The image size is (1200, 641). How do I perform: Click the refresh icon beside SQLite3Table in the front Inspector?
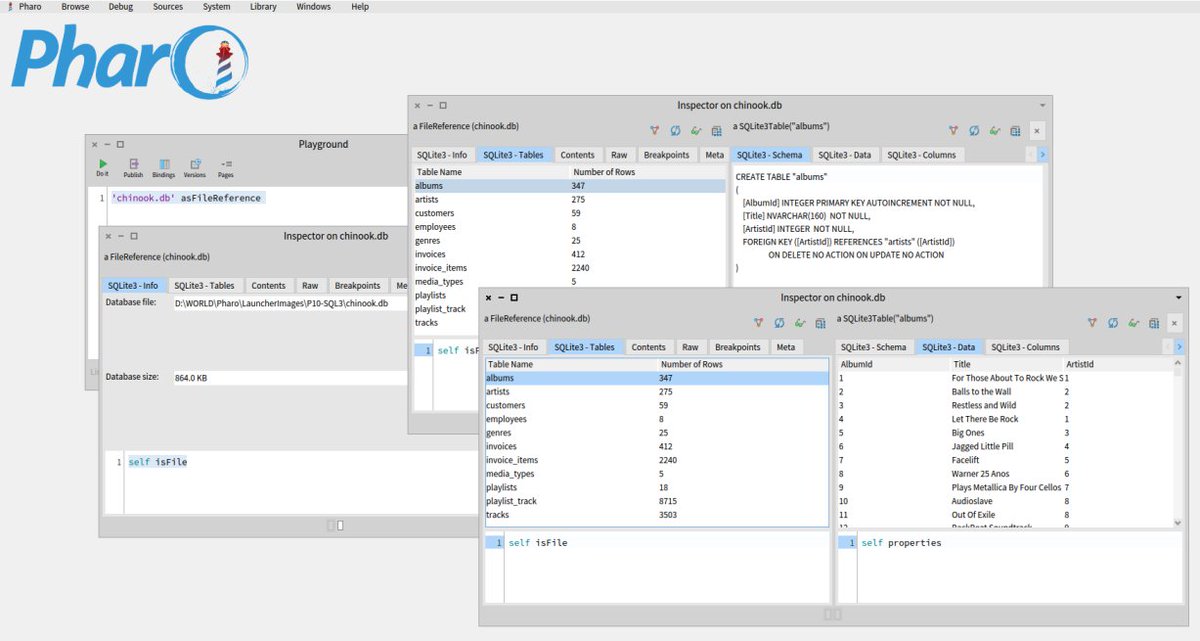point(1114,323)
